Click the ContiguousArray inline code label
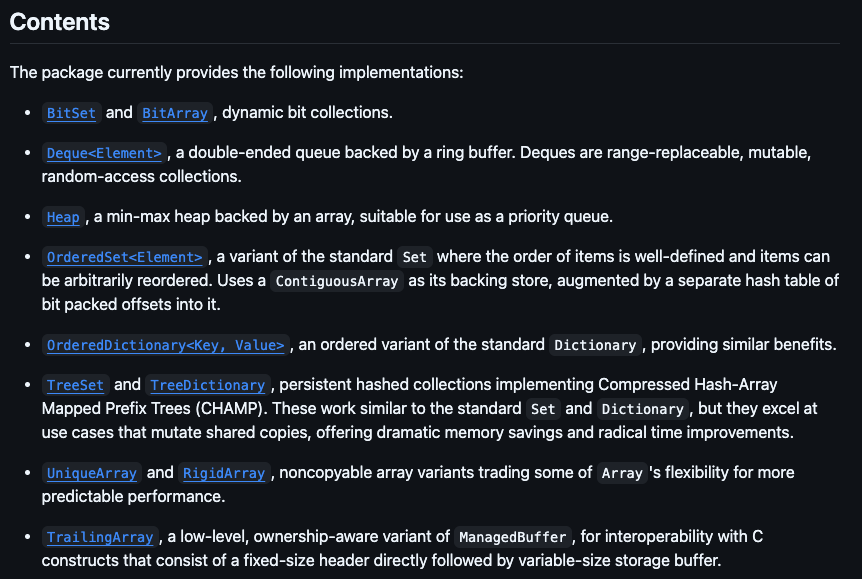 click(x=336, y=281)
